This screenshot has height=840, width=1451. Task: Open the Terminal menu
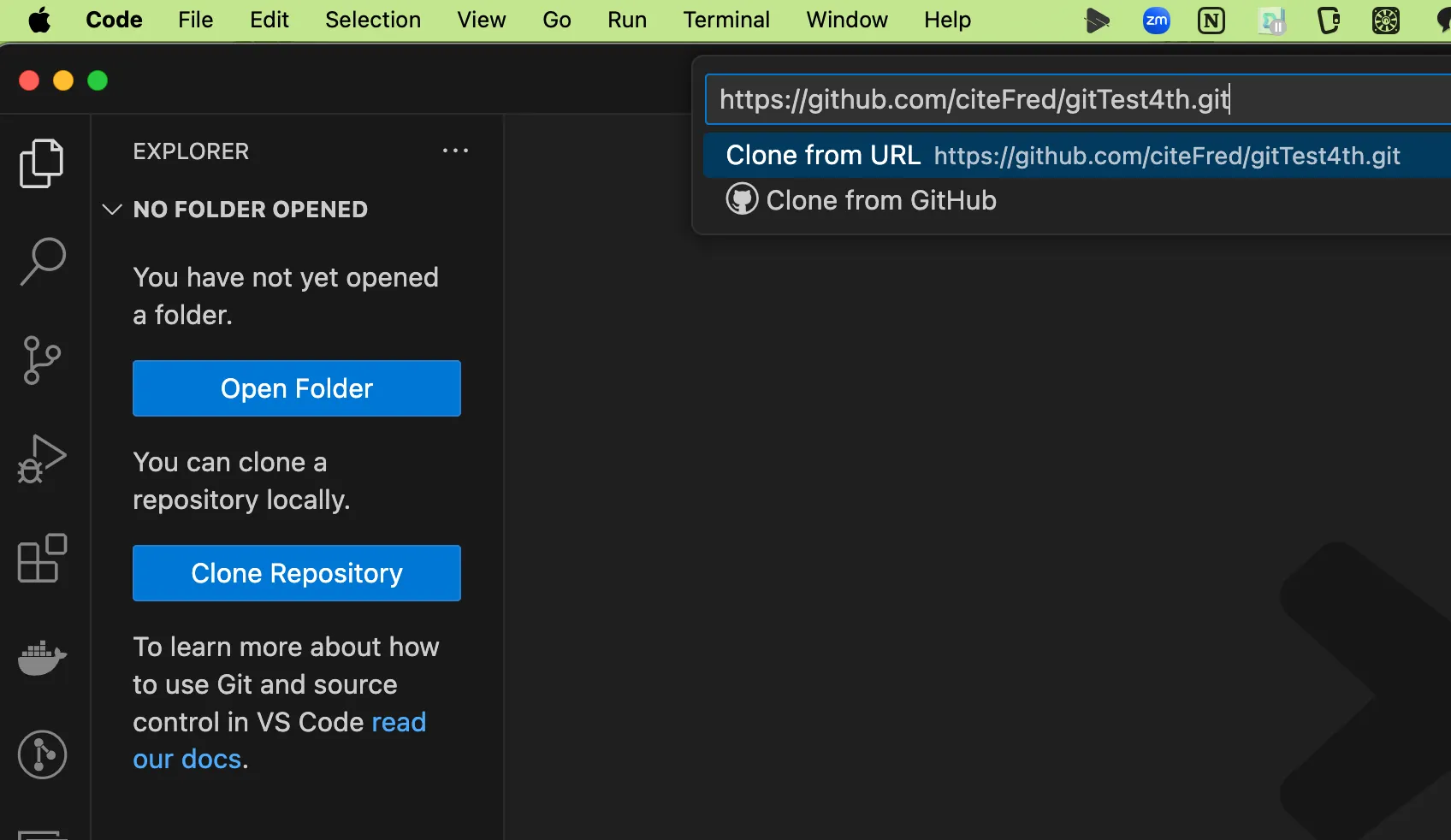click(x=725, y=20)
